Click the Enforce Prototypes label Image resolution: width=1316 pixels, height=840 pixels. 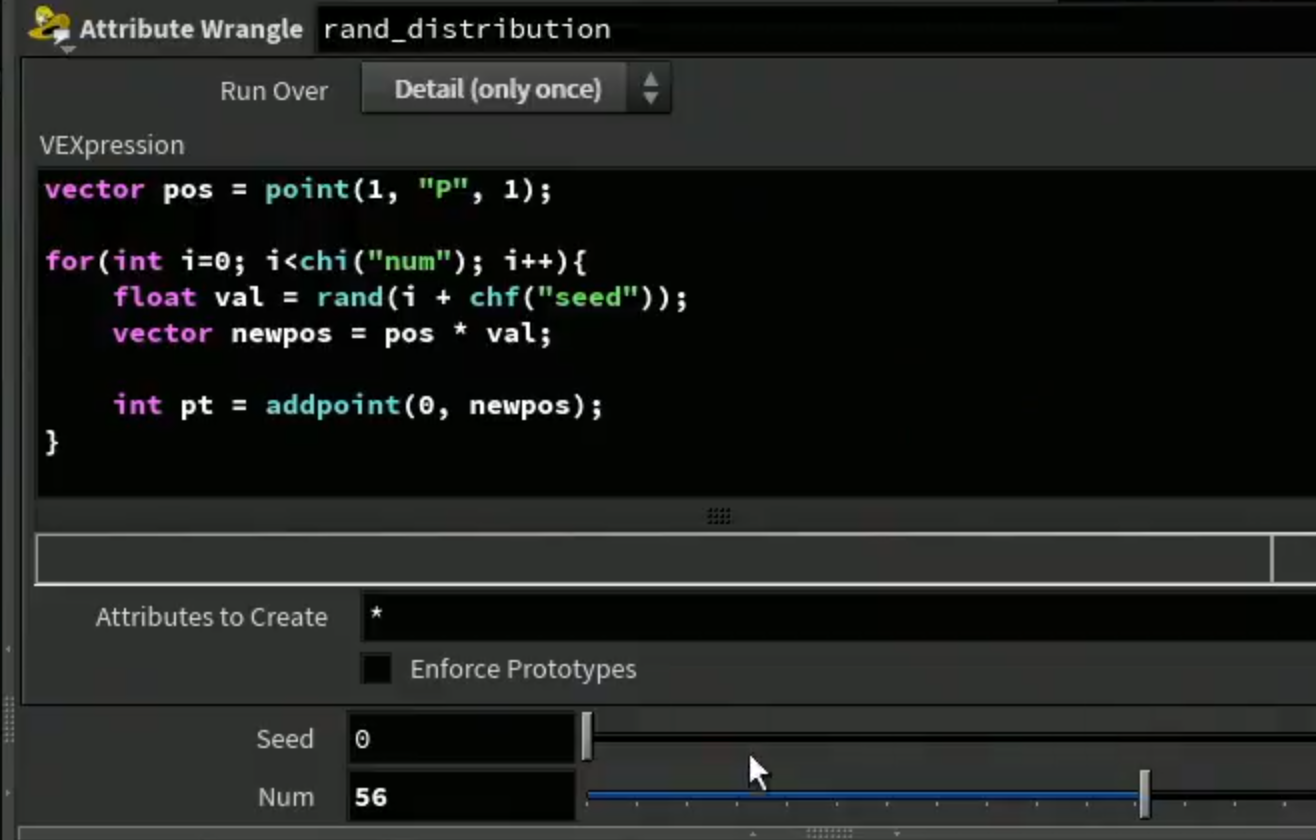click(x=523, y=669)
